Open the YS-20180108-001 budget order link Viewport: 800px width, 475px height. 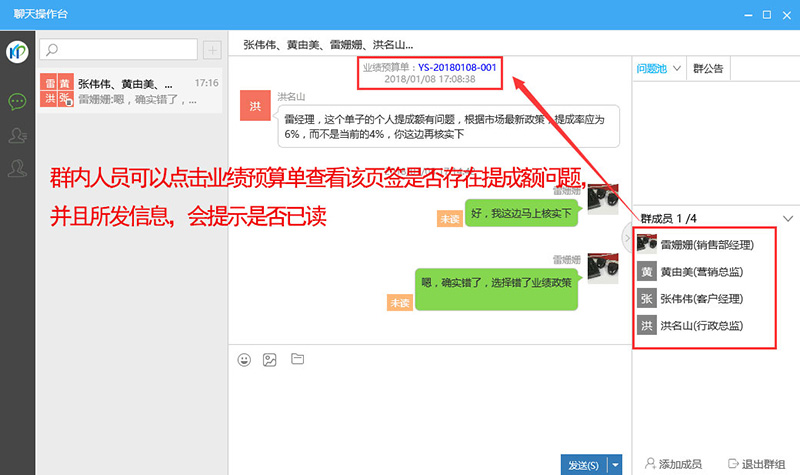coord(457,67)
